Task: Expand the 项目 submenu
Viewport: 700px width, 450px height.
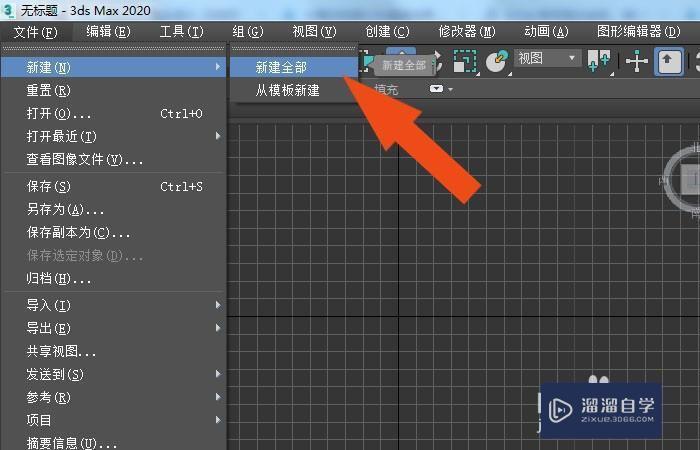Action: (x=113, y=420)
